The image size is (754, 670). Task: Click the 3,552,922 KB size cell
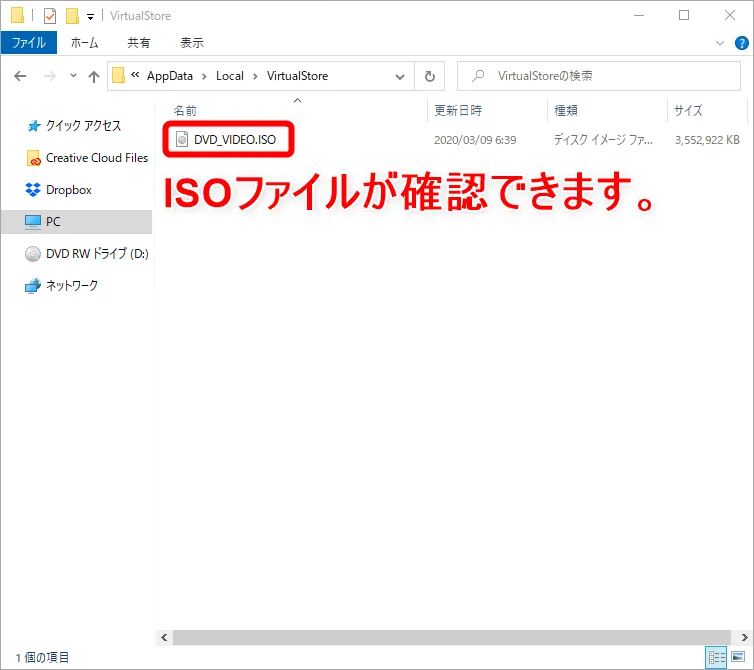707,140
